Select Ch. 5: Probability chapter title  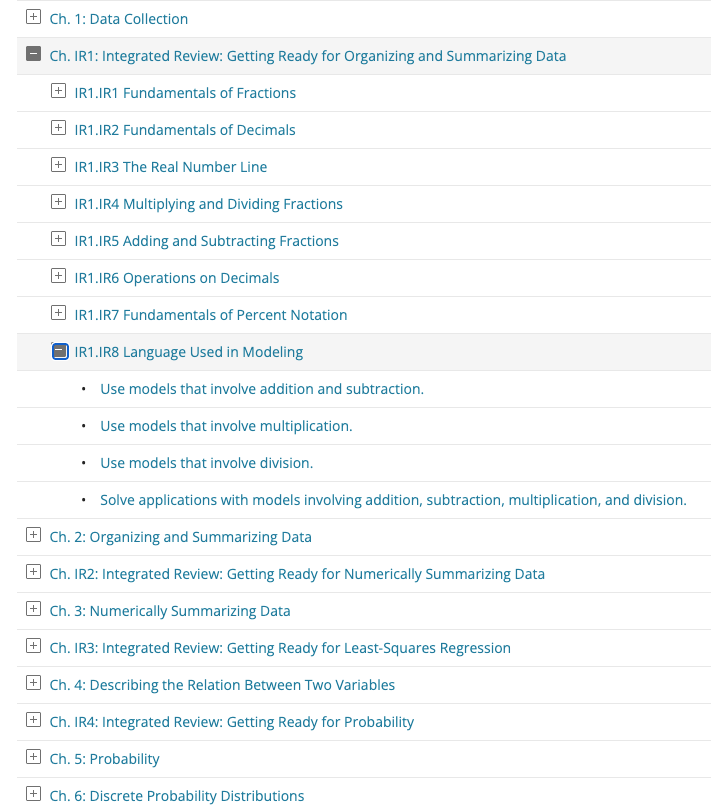point(105,759)
